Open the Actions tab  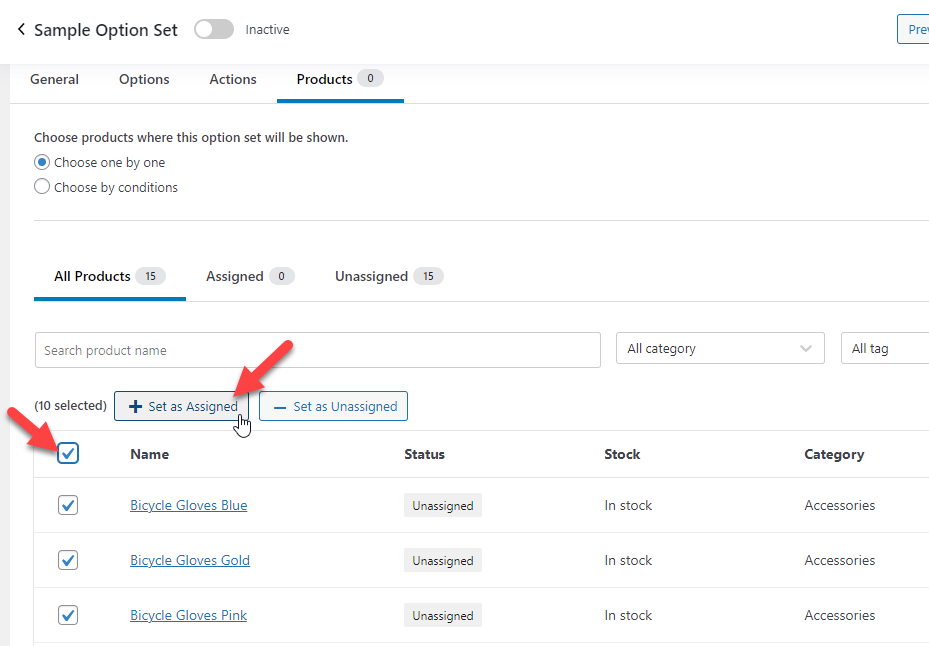click(x=233, y=79)
